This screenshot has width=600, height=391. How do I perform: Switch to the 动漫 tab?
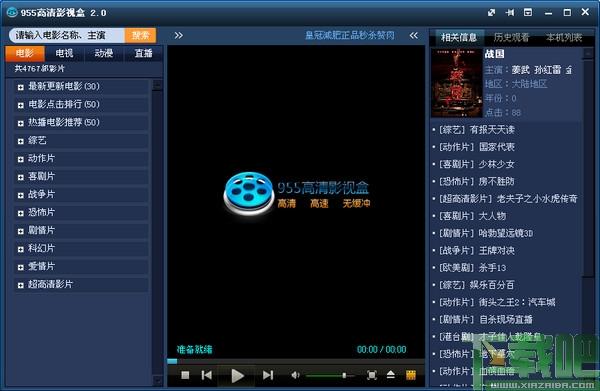[x=104, y=53]
